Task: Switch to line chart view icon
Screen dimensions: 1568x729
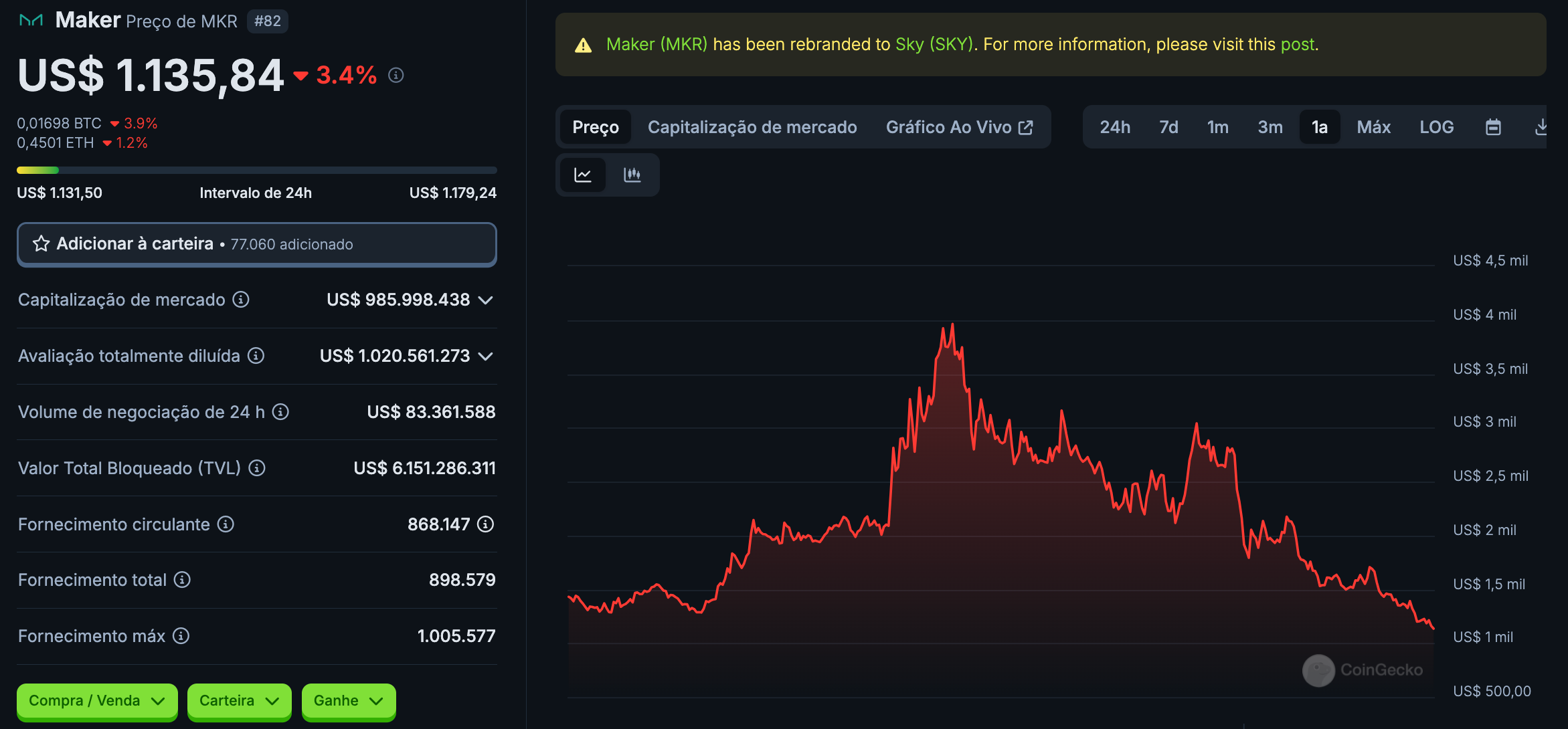Action: click(x=583, y=175)
